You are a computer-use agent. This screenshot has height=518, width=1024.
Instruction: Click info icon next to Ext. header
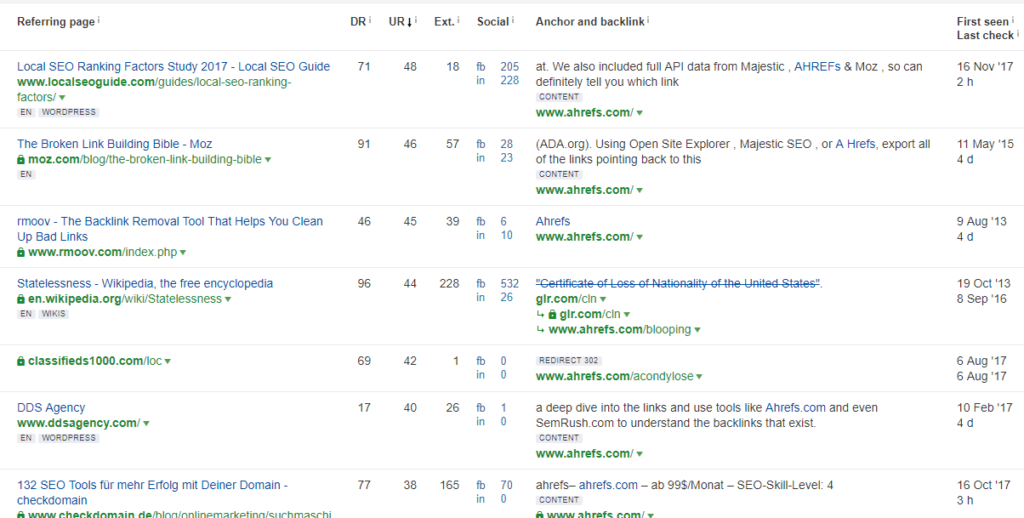pos(458,20)
